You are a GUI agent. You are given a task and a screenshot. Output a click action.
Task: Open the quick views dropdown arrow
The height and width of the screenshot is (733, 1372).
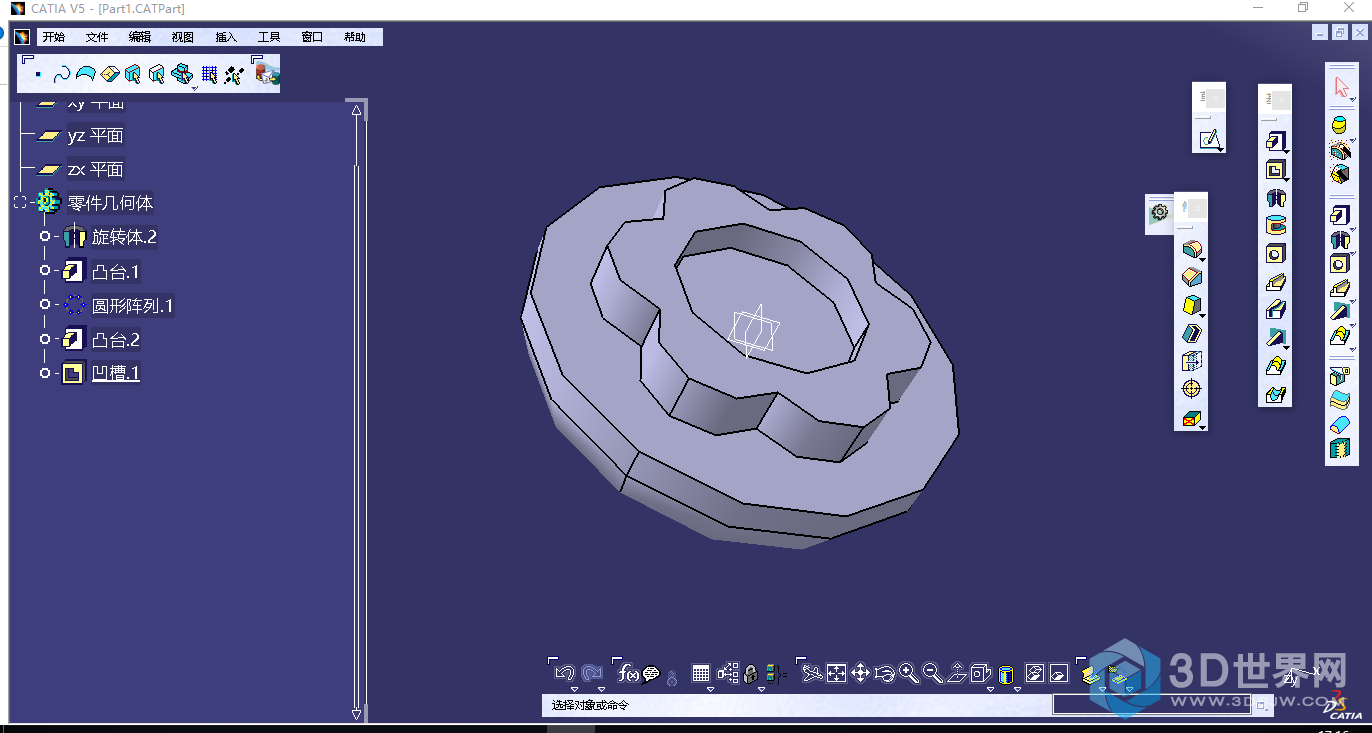990,689
